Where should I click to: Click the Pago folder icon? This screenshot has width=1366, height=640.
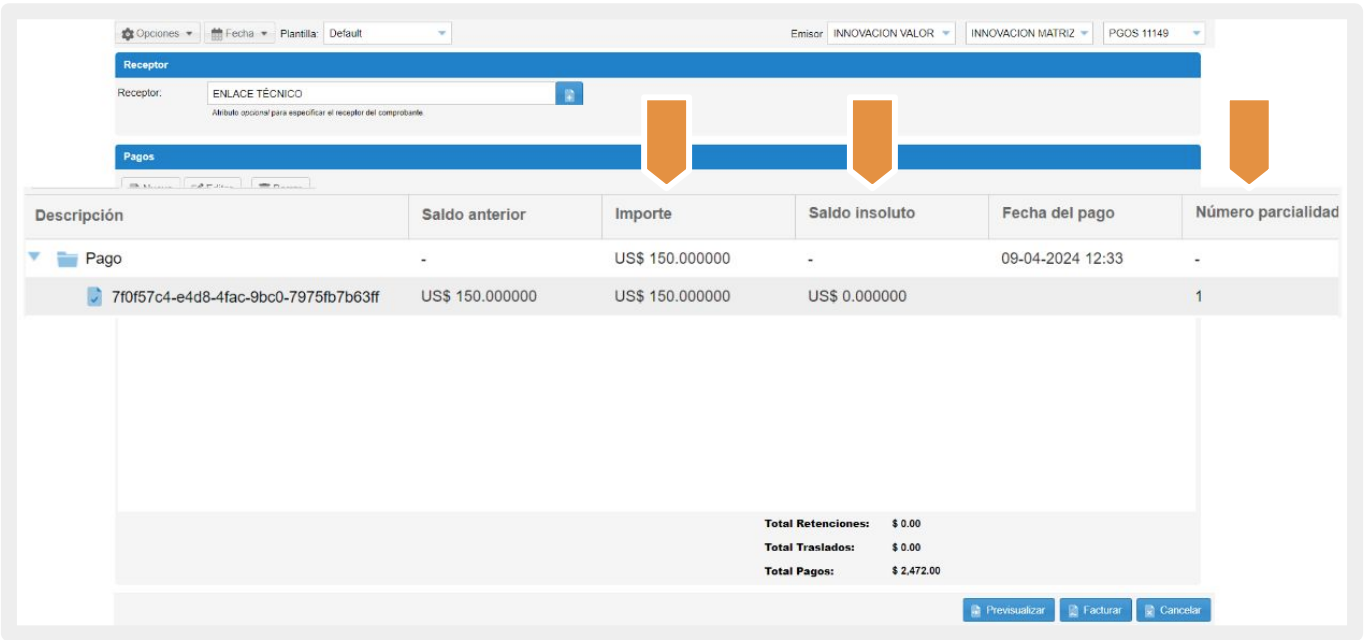pyautogui.click(x=67, y=259)
